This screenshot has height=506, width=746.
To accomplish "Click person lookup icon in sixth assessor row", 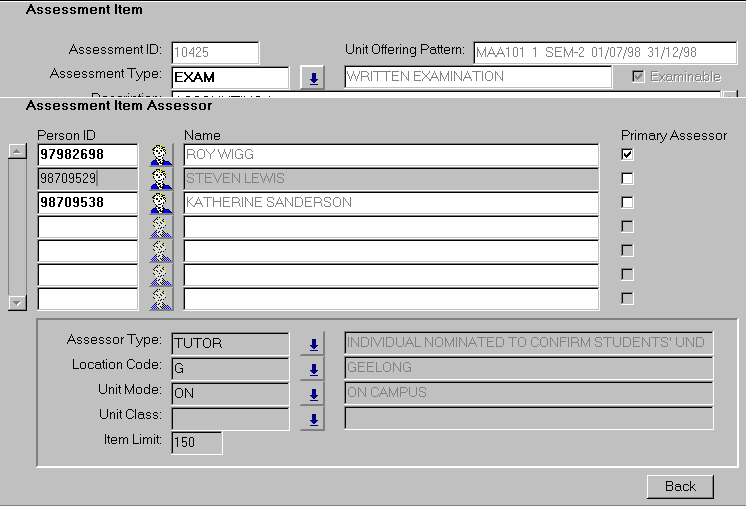I will pos(161,275).
